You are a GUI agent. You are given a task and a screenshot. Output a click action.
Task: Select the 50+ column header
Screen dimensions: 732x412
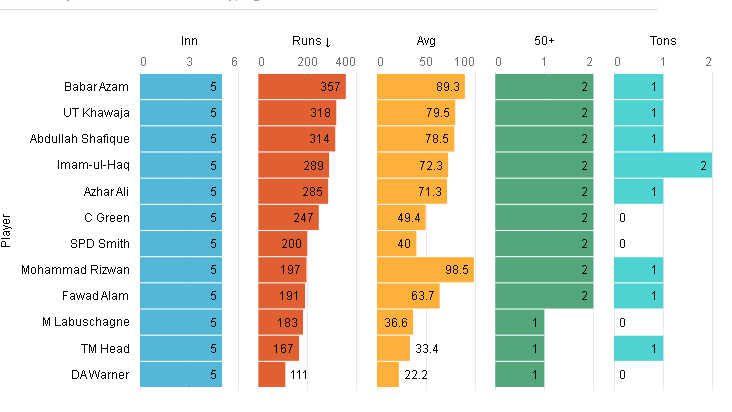(x=544, y=41)
